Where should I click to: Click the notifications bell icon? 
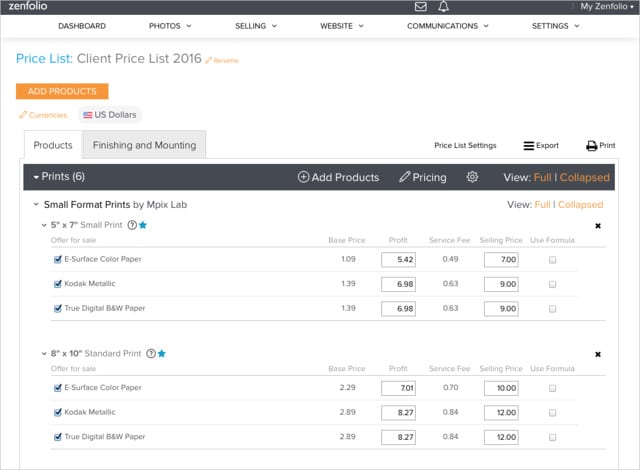[x=444, y=7]
